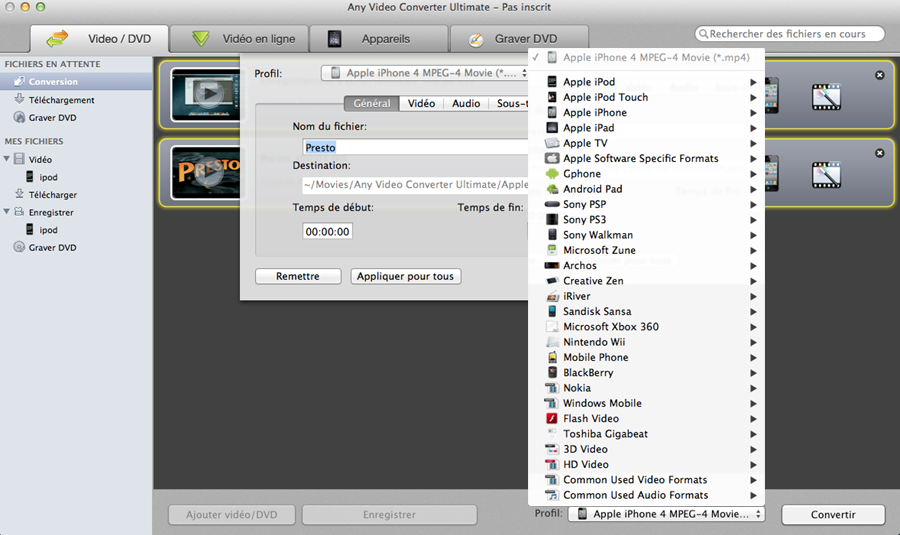Play the first video thumbnail
The height and width of the screenshot is (535, 900).
click(x=208, y=94)
